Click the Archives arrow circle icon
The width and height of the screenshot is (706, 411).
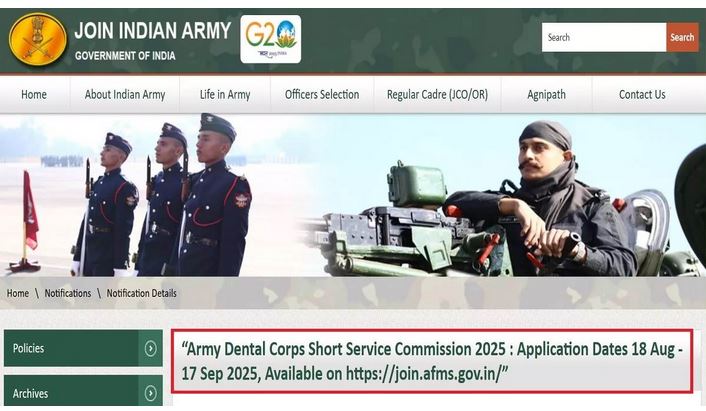151,393
